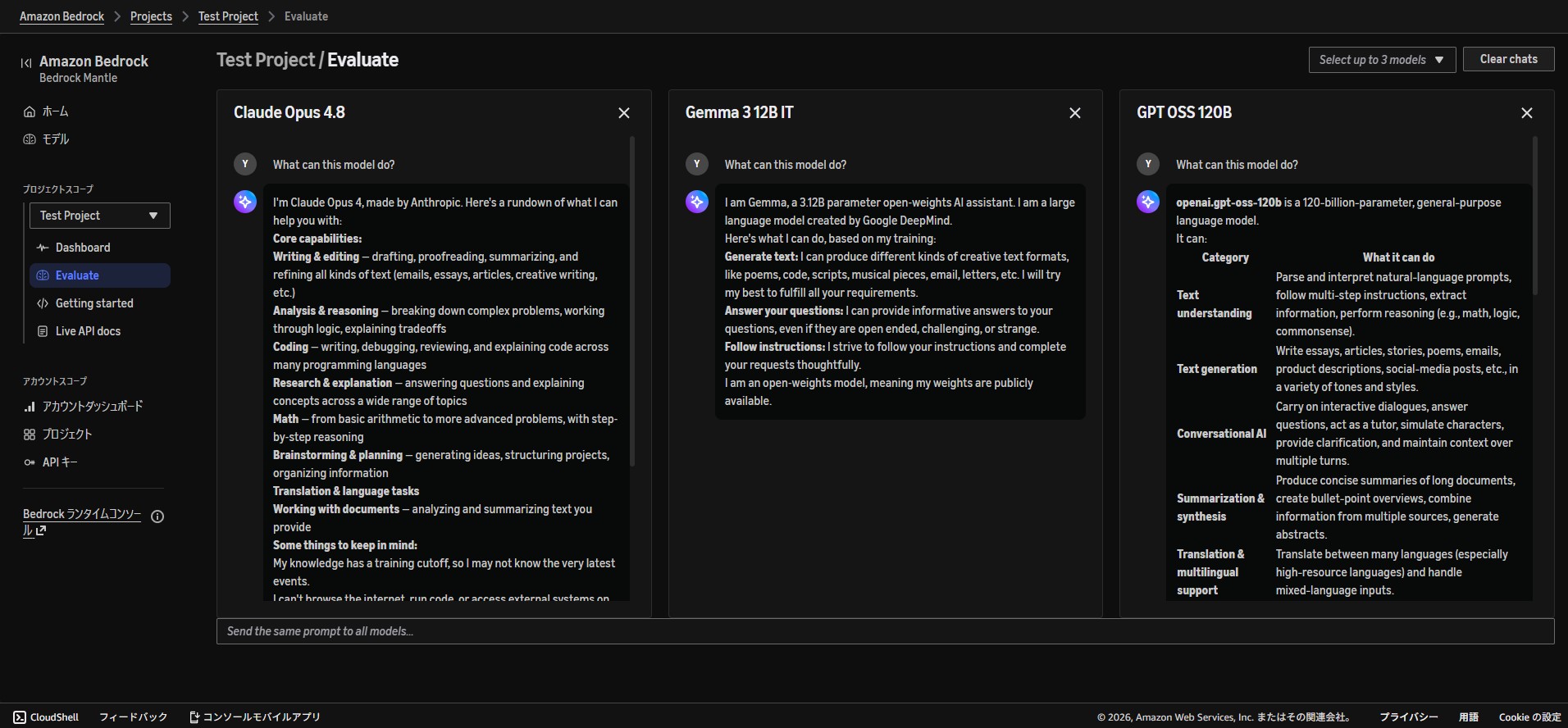This screenshot has width=1568, height=728.
Task: Click the Y user avatar in Claude panel
Action: tap(245, 164)
